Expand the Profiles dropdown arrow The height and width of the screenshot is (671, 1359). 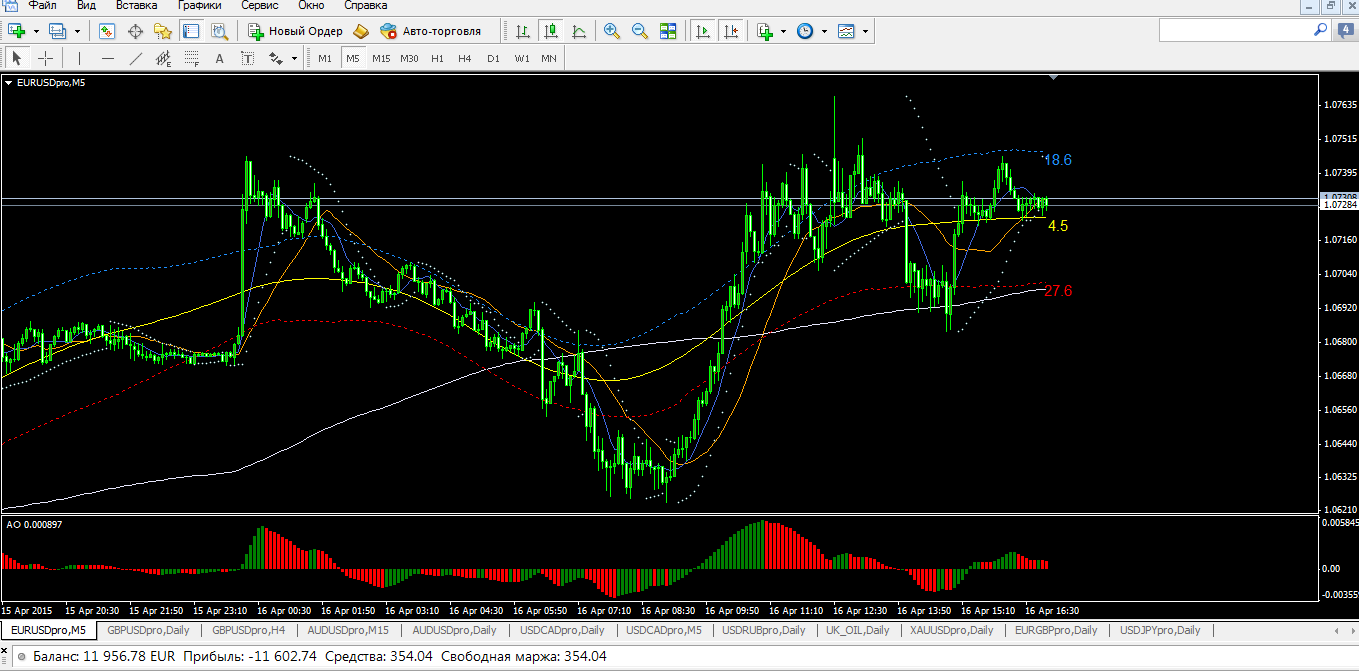coord(76,31)
